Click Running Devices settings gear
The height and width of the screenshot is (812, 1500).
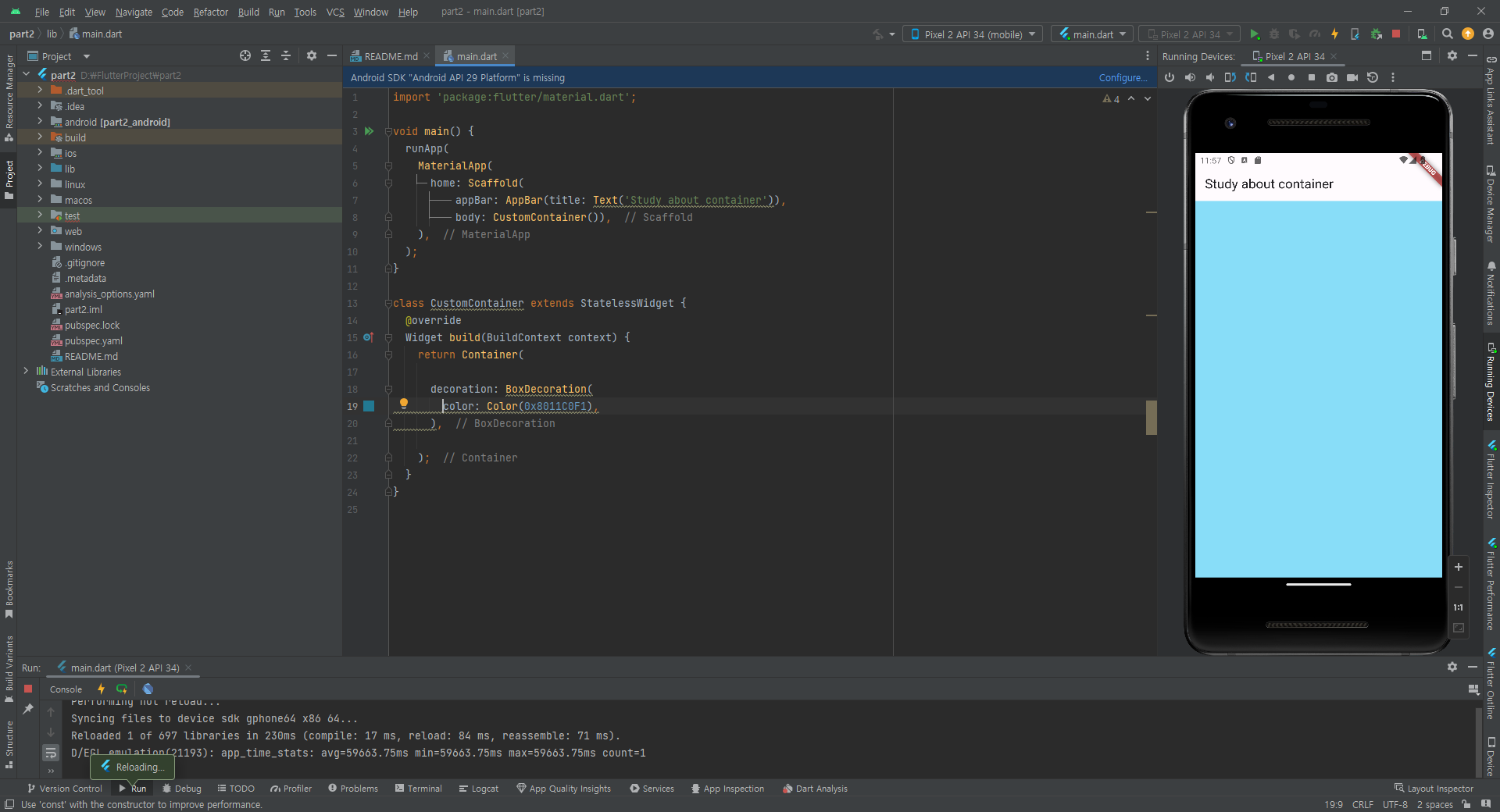coord(1452,55)
